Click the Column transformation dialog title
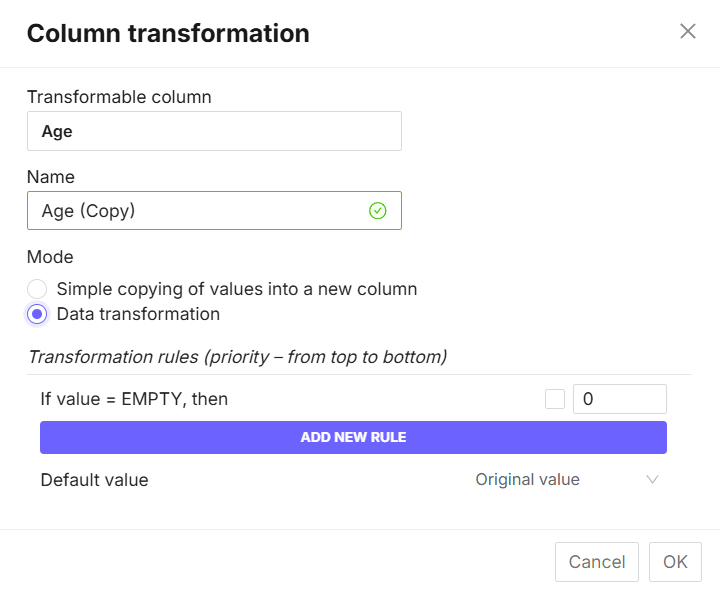720x593 pixels. [x=168, y=33]
